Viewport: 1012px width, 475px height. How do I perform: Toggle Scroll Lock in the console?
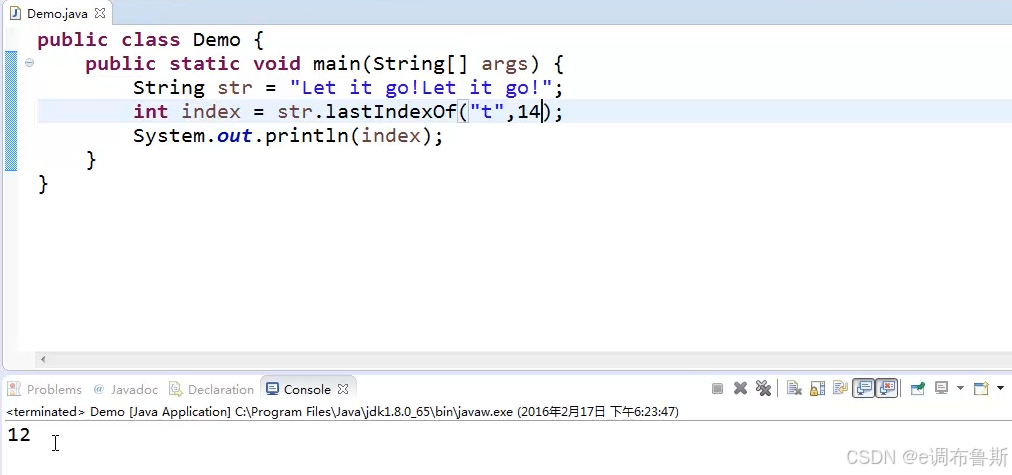[817, 389]
